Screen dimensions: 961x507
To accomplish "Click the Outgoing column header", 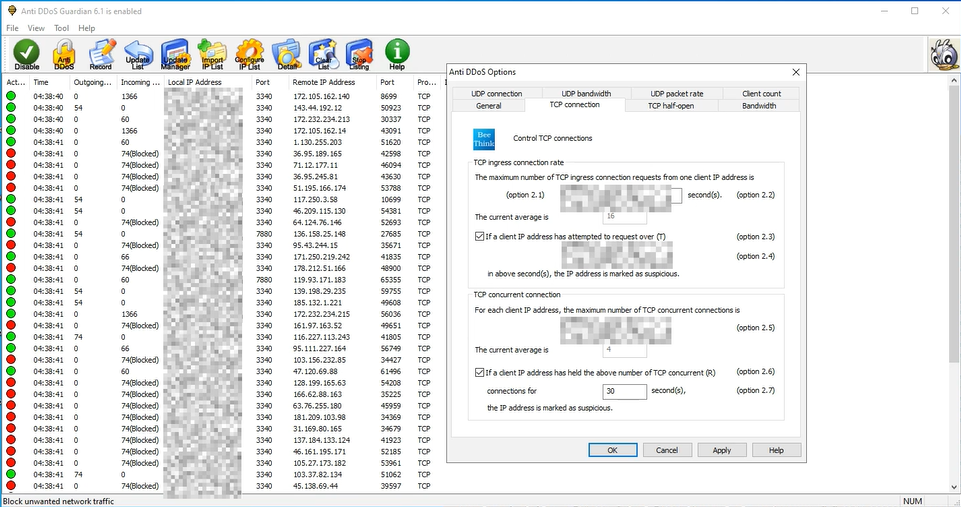I will pyautogui.click(x=93, y=82).
